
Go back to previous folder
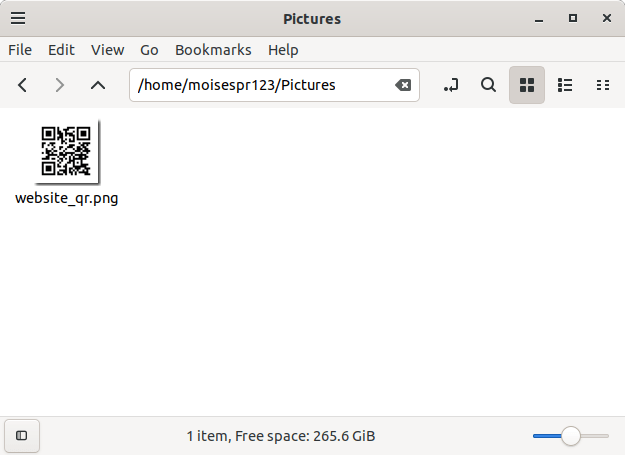pyautogui.click(x=22, y=85)
